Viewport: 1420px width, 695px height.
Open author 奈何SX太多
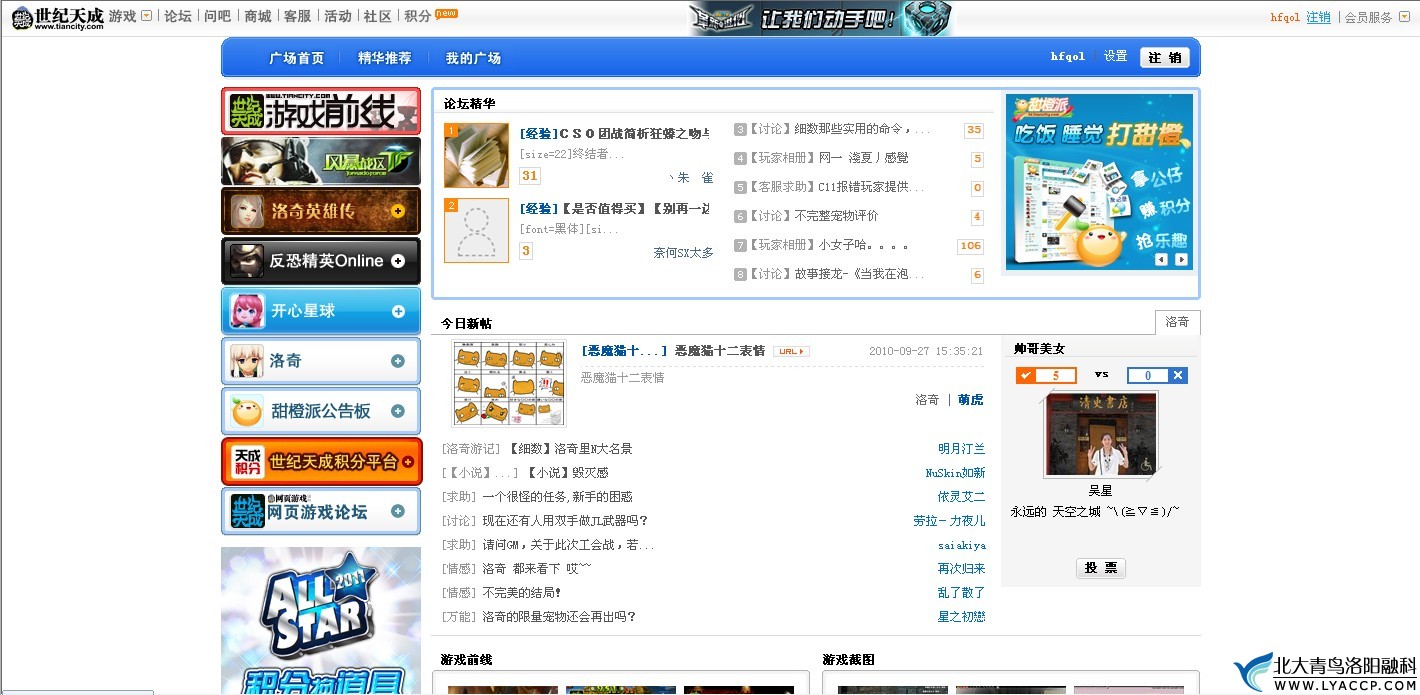[x=683, y=253]
